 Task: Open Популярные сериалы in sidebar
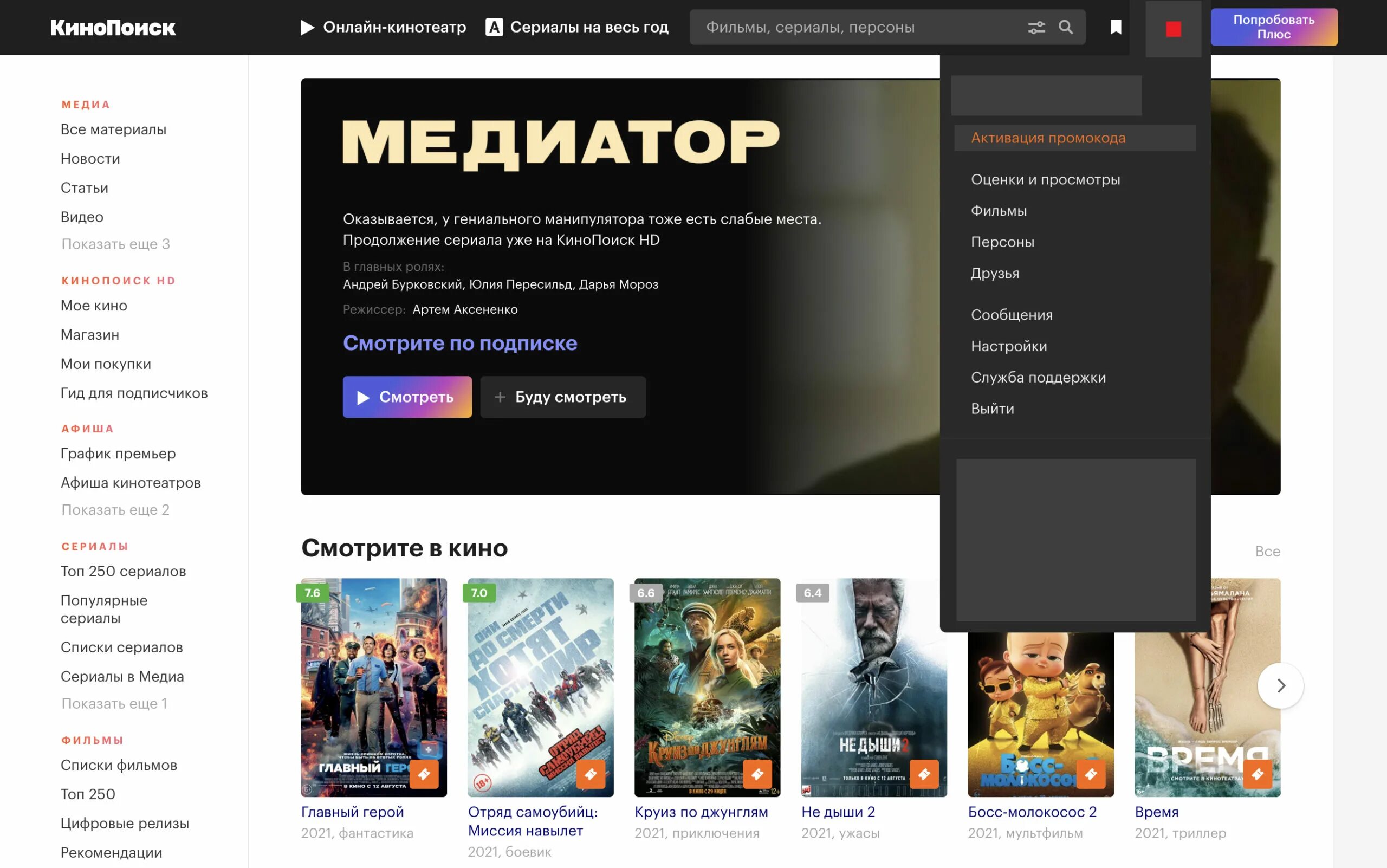(x=104, y=609)
